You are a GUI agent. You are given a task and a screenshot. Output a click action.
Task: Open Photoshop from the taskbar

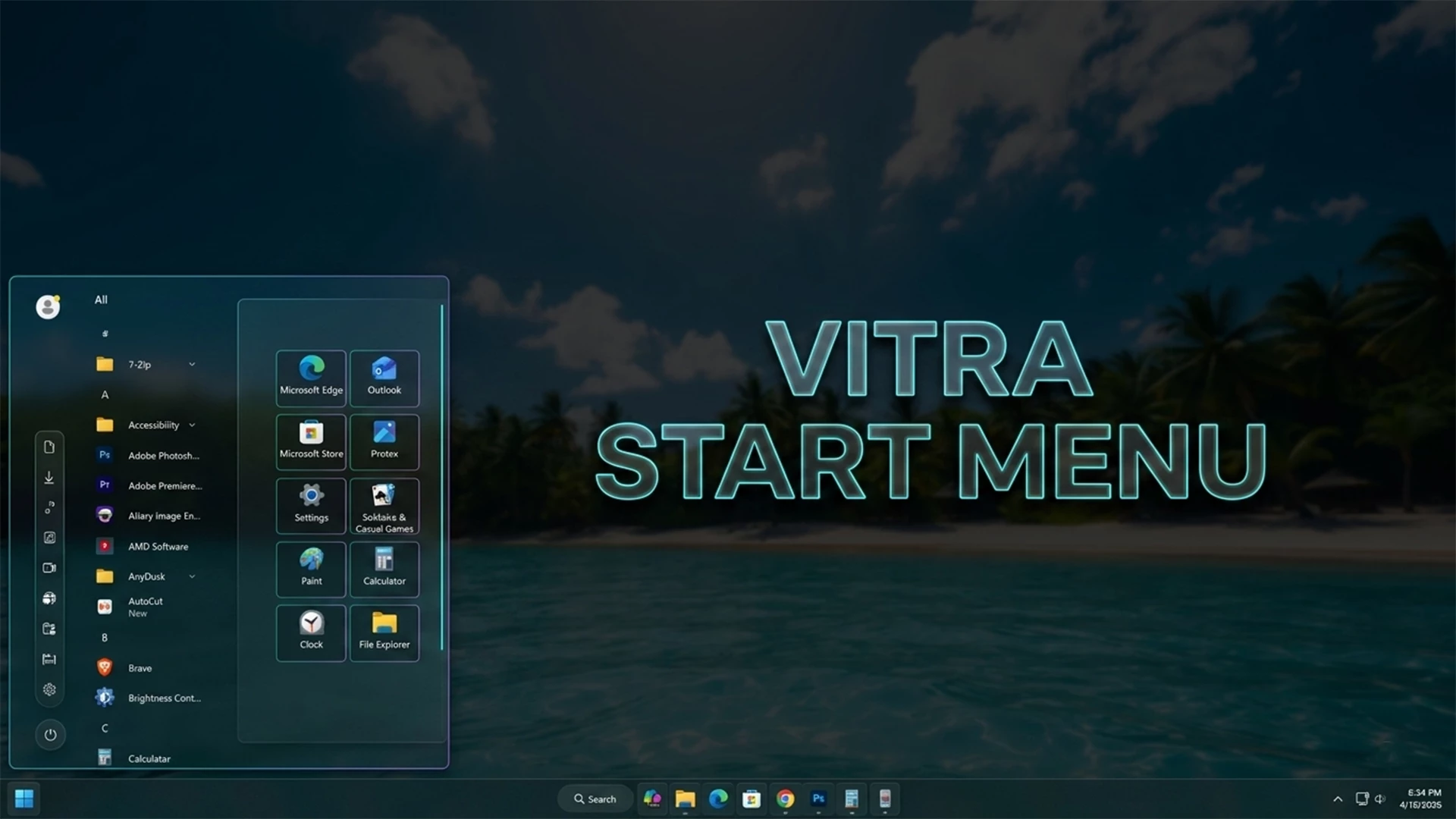tap(818, 799)
